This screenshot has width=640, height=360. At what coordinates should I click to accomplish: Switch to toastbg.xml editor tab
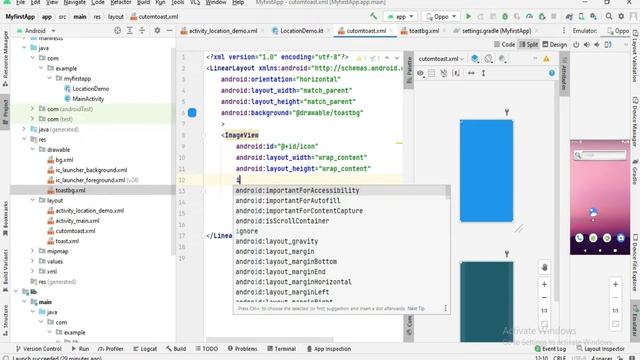(x=424, y=31)
